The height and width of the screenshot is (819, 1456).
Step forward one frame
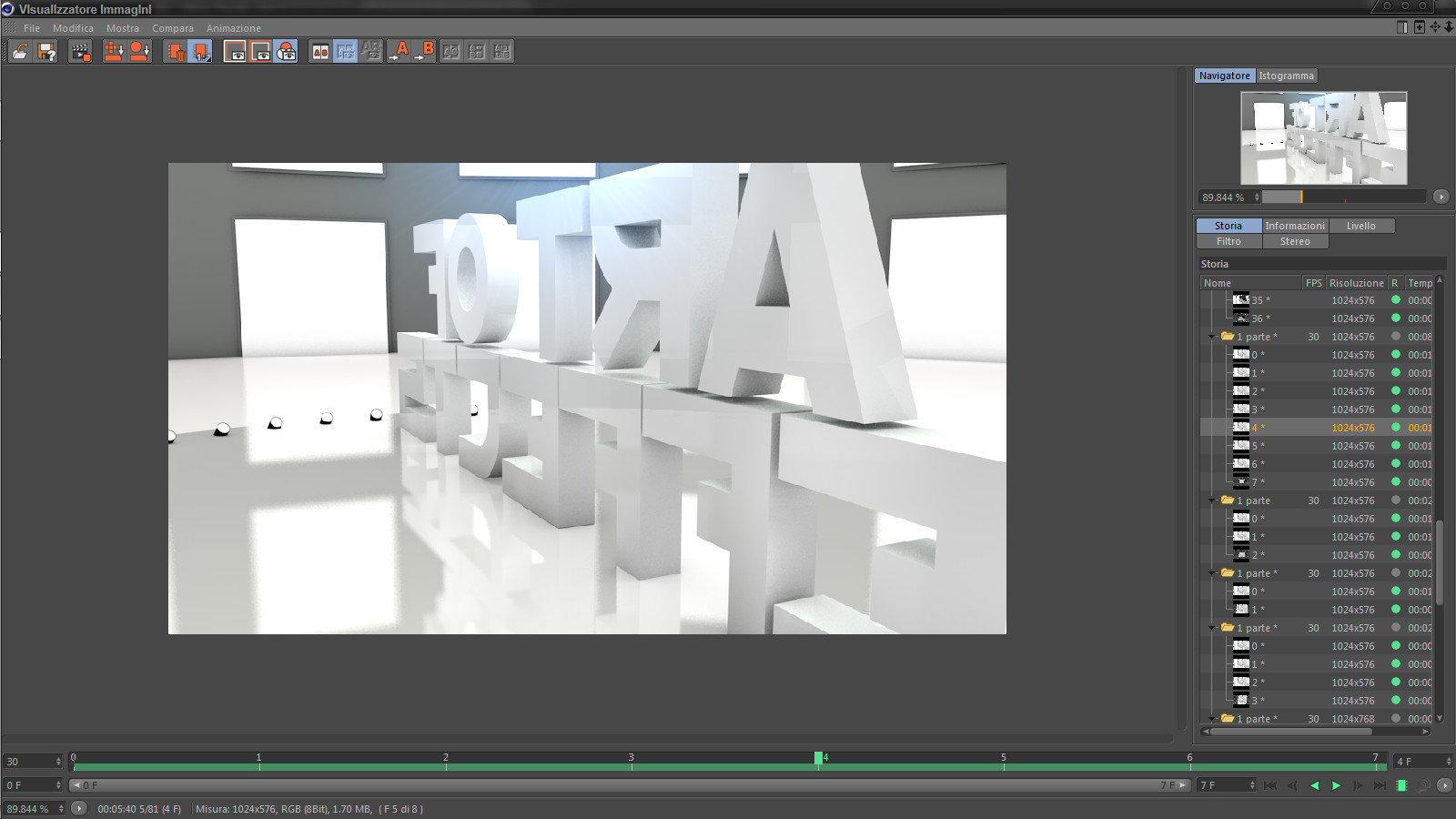[1358, 785]
